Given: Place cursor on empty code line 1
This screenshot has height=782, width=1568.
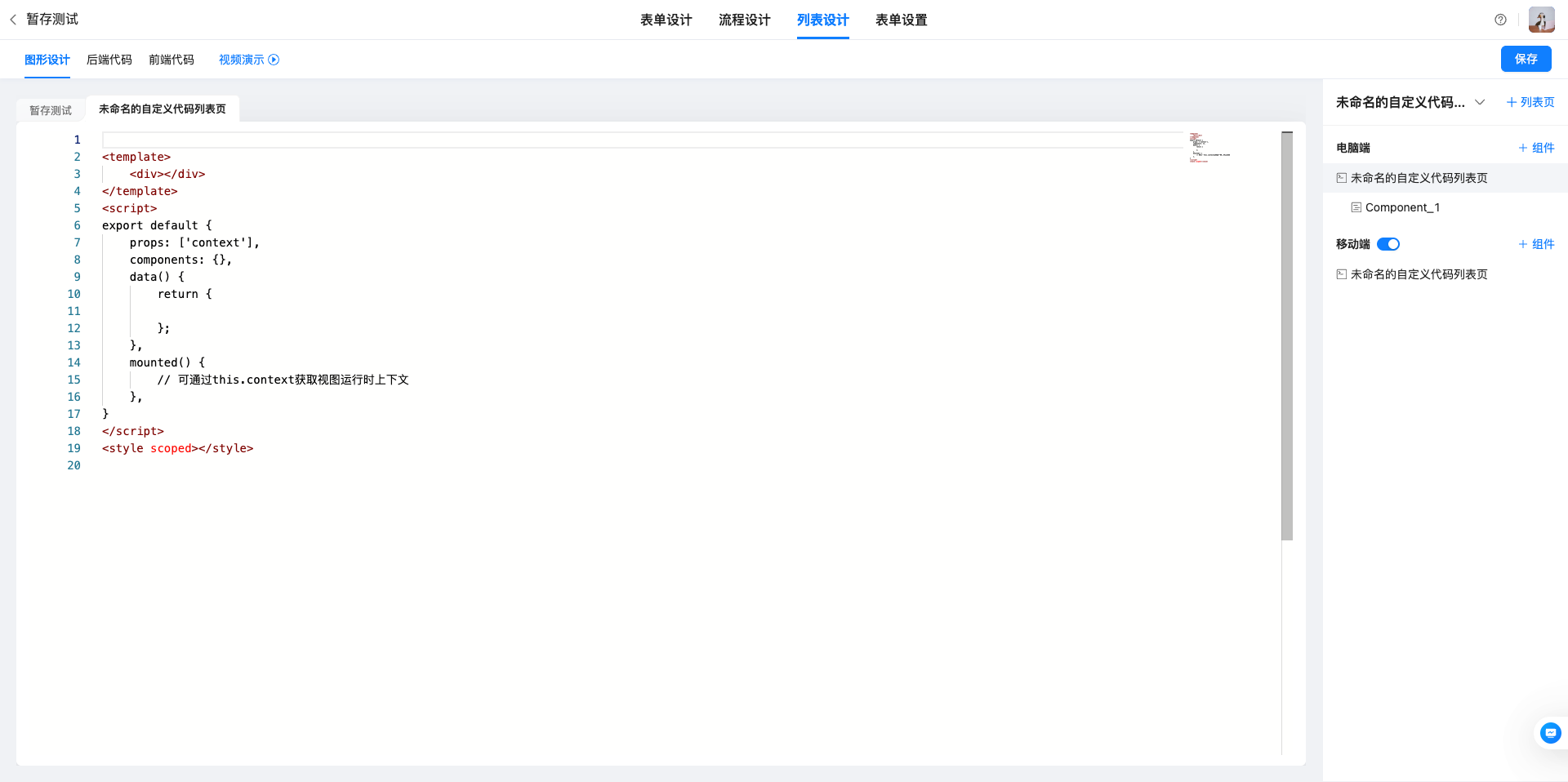Looking at the screenshot, I should coord(643,140).
